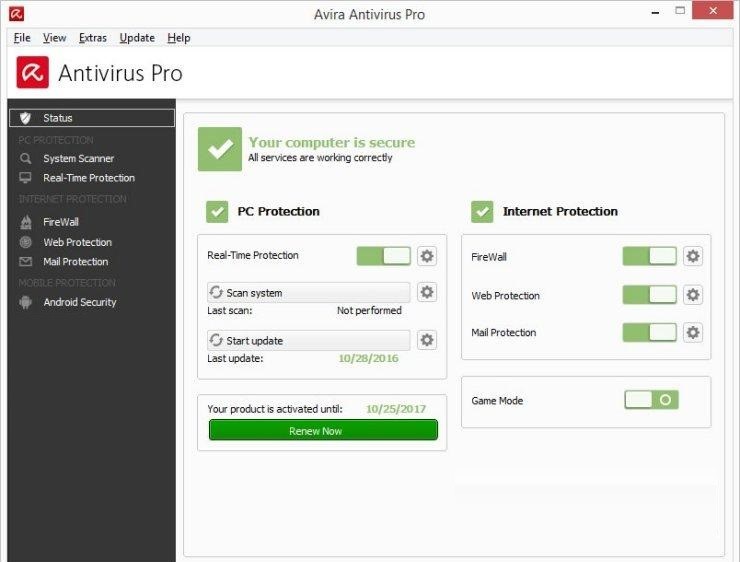The width and height of the screenshot is (740, 562).
Task: Click the Avira title bar icon
Action: [x=16, y=14]
